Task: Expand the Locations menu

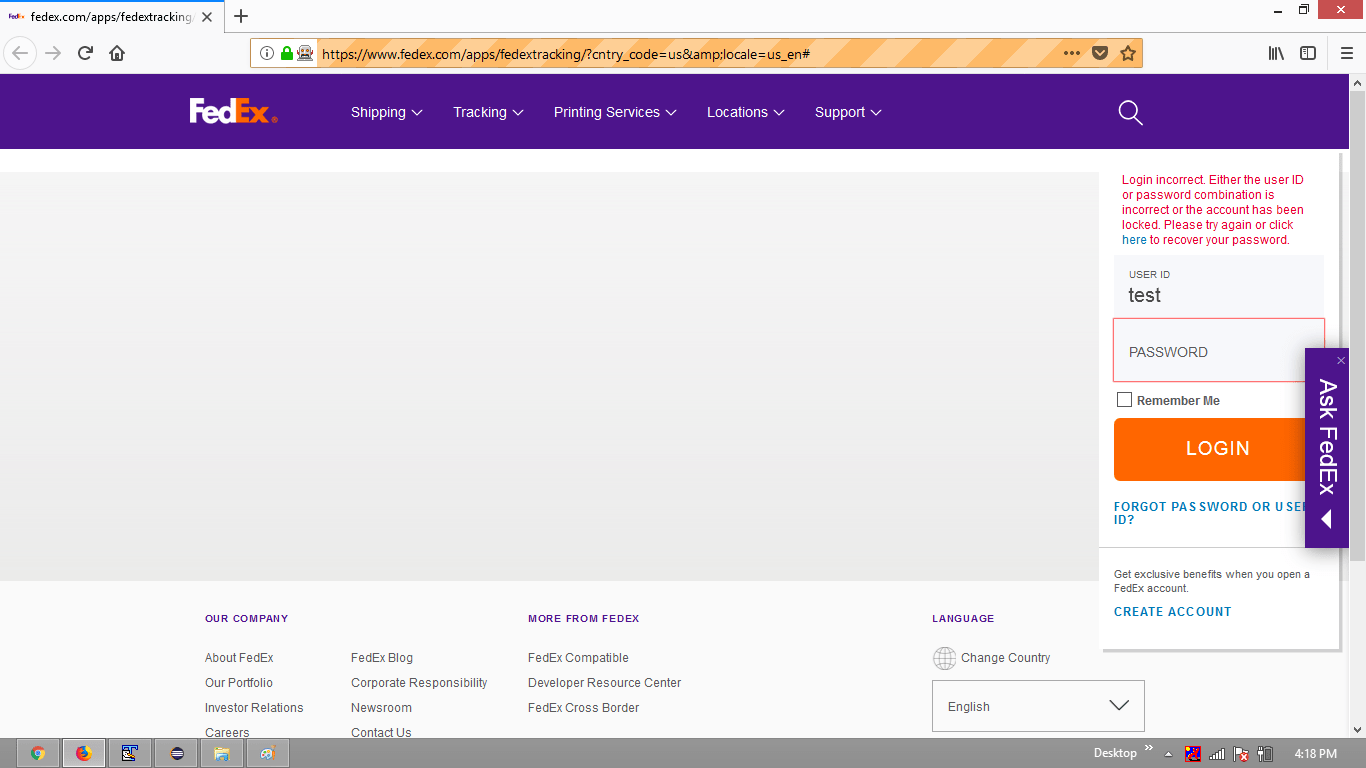Action: pyautogui.click(x=745, y=112)
